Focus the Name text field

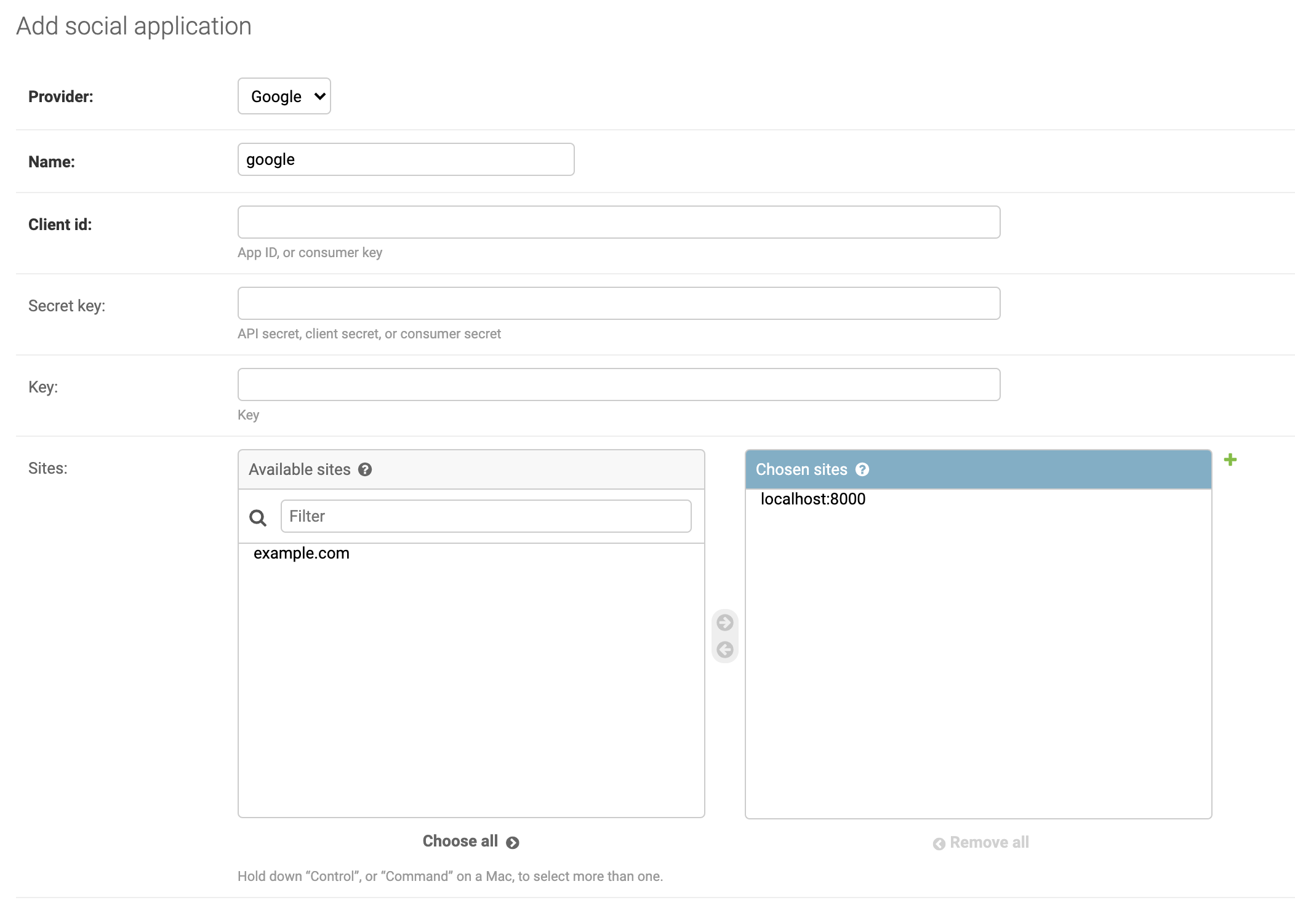click(406, 160)
